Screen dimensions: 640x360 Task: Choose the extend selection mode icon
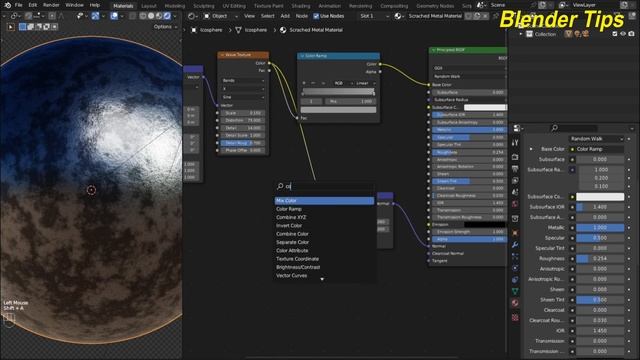tap(31, 27)
